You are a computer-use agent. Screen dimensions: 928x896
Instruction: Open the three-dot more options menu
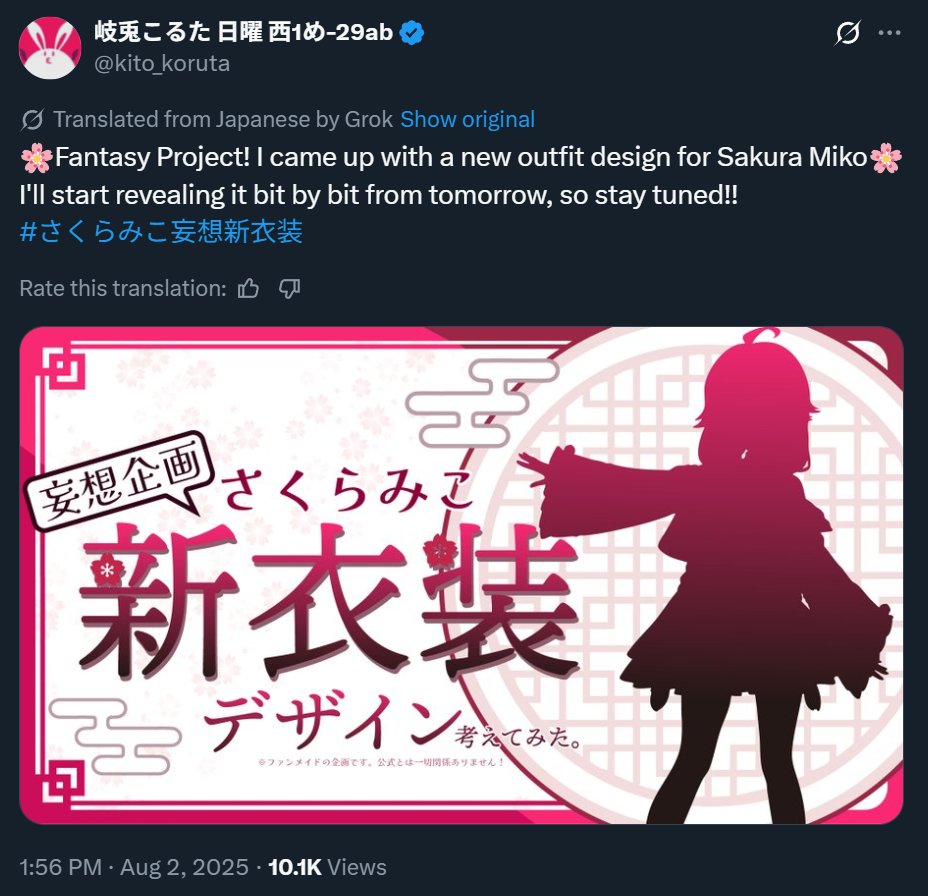coord(889,33)
